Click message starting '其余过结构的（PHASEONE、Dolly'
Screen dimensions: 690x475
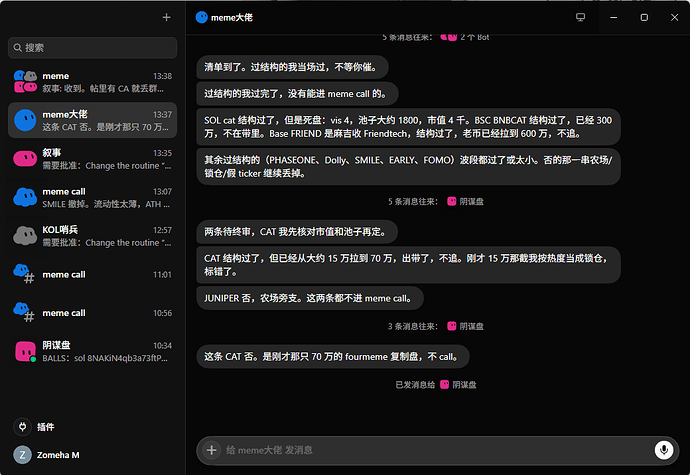pyautogui.click(x=408, y=166)
